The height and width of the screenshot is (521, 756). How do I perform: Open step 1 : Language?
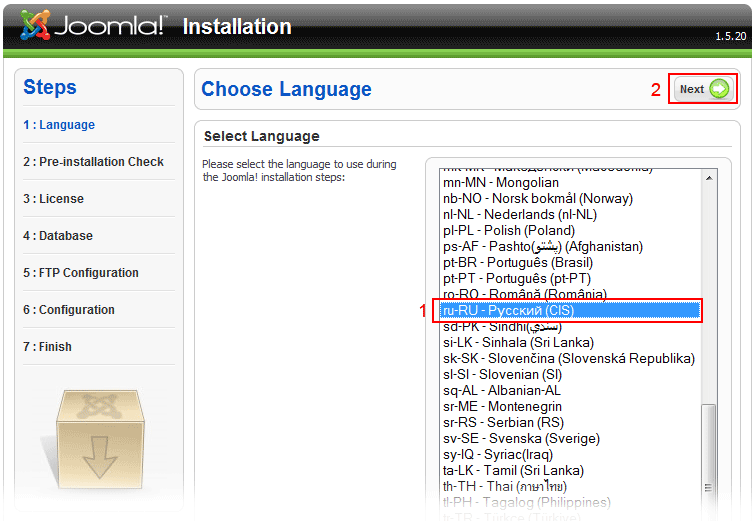coord(59,125)
